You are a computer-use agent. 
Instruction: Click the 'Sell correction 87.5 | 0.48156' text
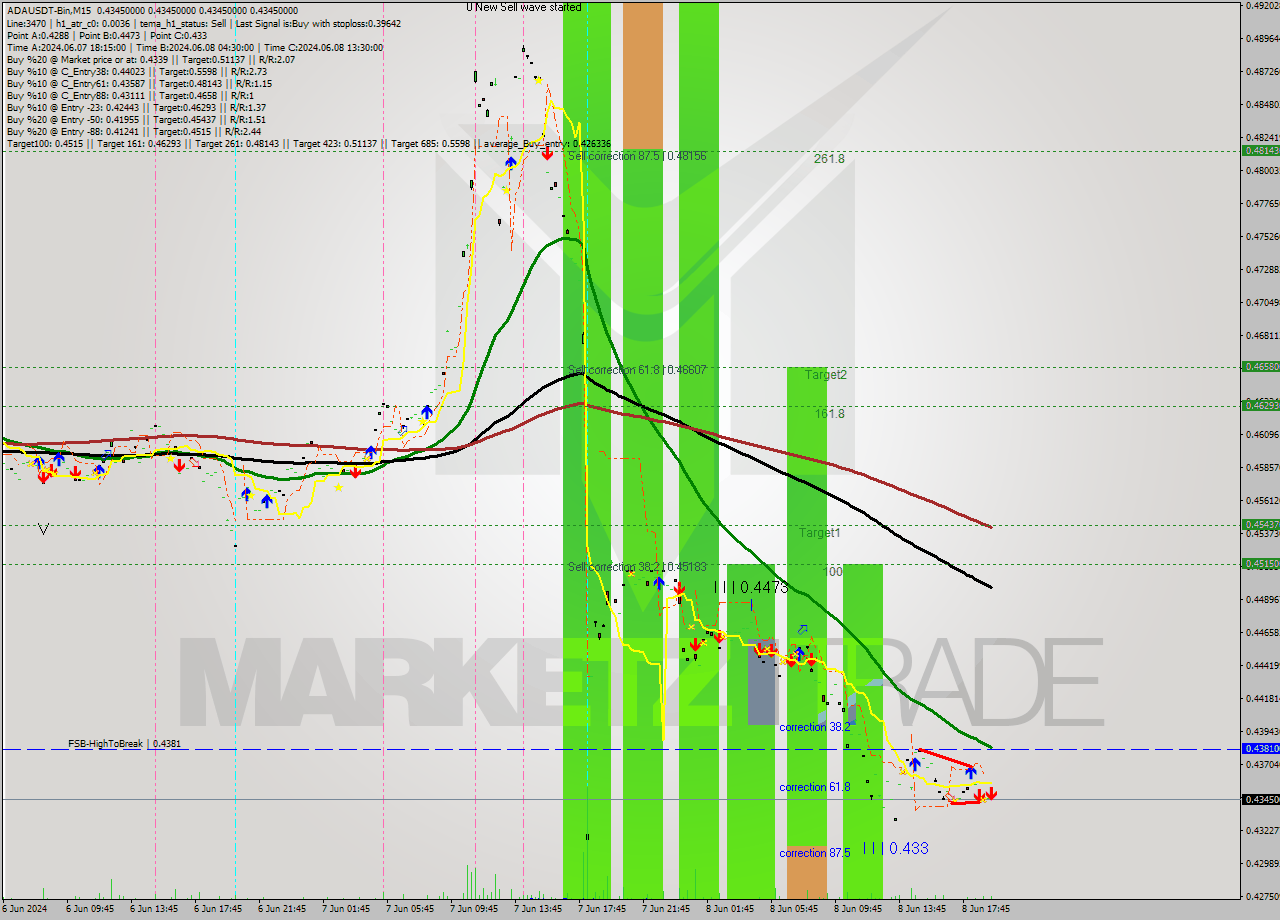tap(637, 157)
